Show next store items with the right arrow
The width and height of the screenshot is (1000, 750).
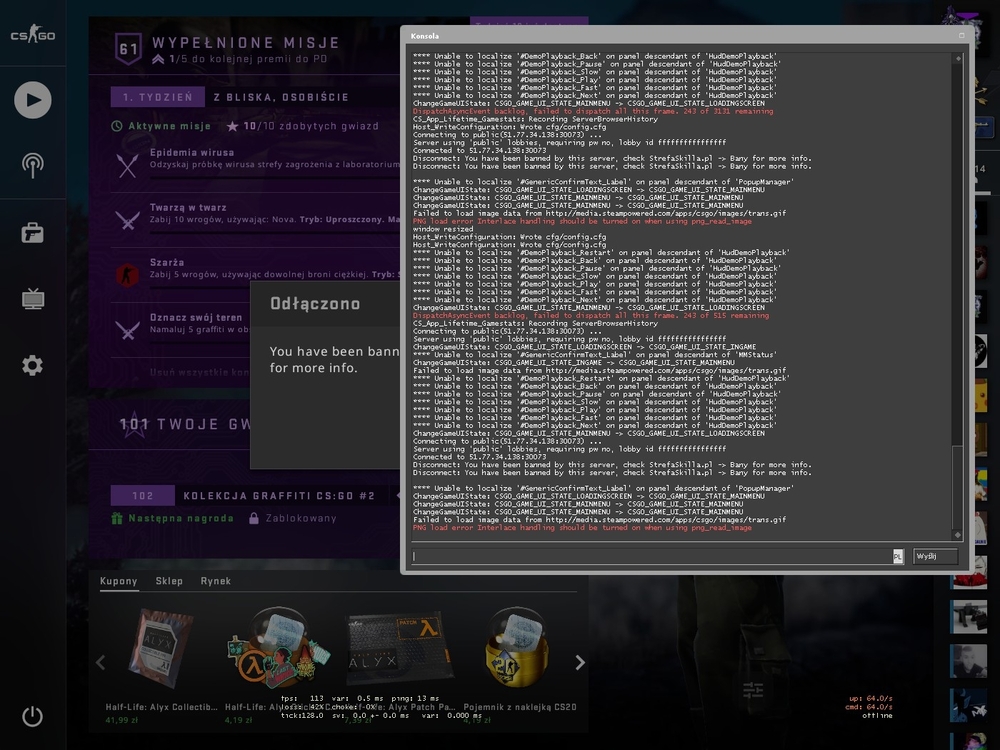pyautogui.click(x=580, y=663)
